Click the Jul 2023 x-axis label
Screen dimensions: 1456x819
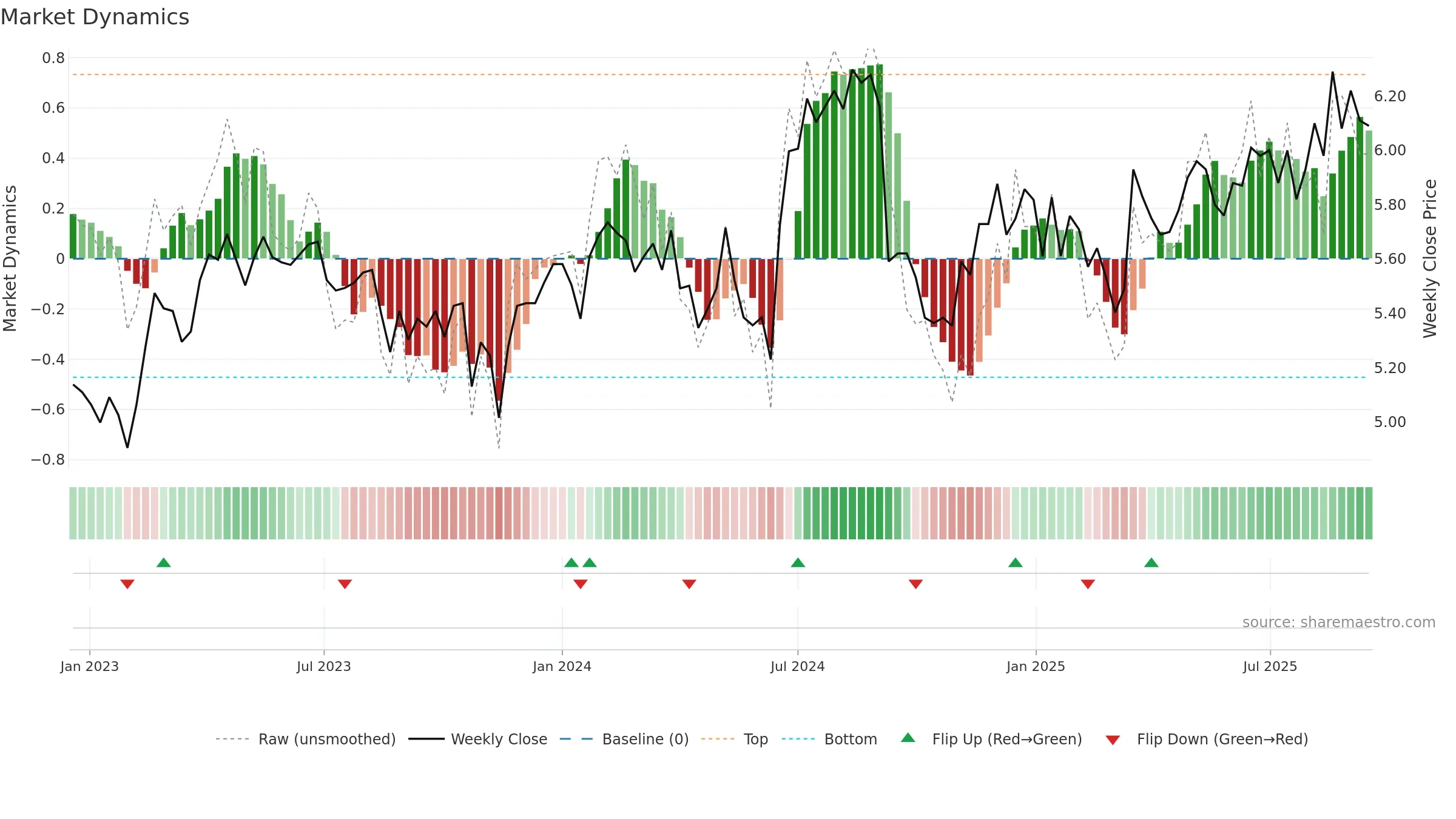pos(324,666)
